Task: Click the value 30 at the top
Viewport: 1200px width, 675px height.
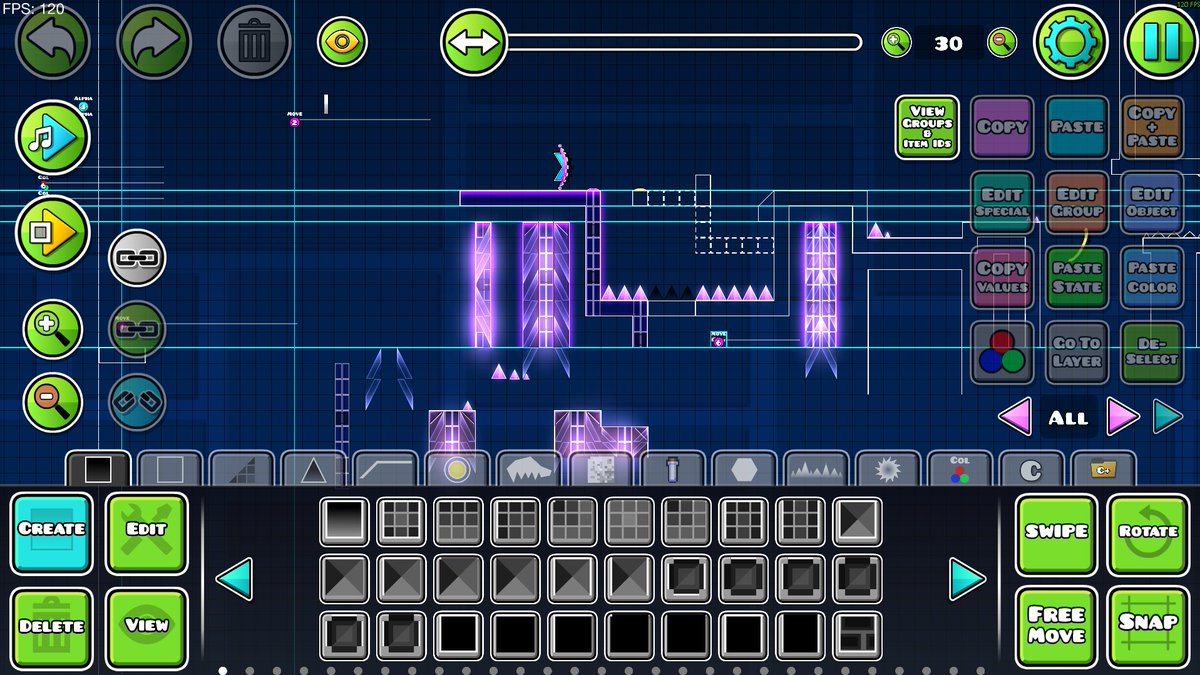Action: click(948, 43)
